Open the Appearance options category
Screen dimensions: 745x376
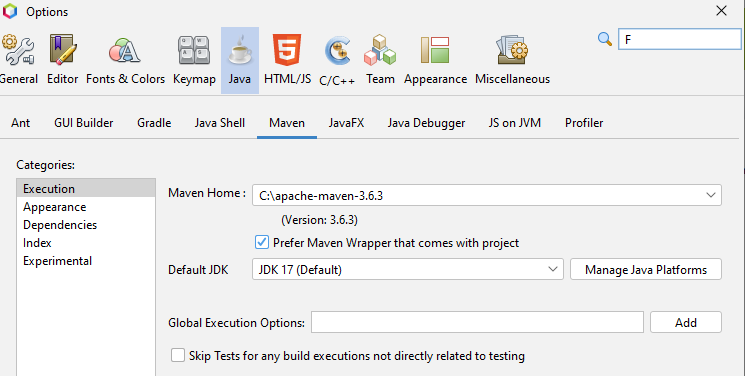(435, 60)
